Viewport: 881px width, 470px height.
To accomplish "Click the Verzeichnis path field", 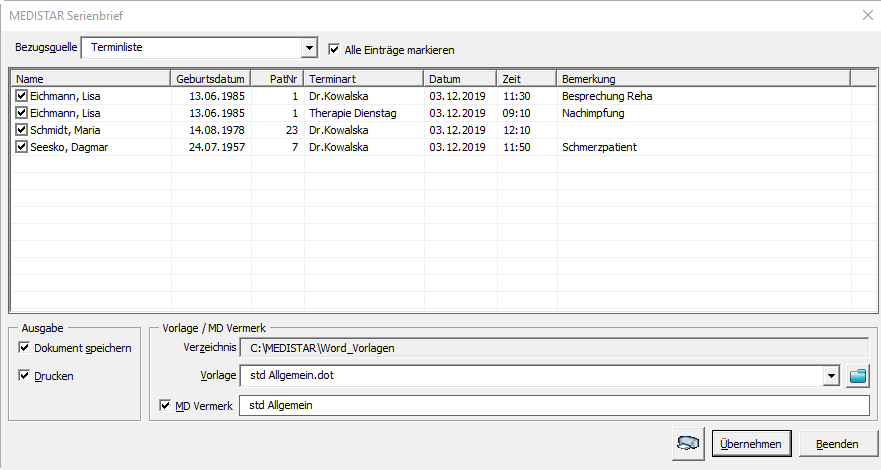I will pos(554,348).
